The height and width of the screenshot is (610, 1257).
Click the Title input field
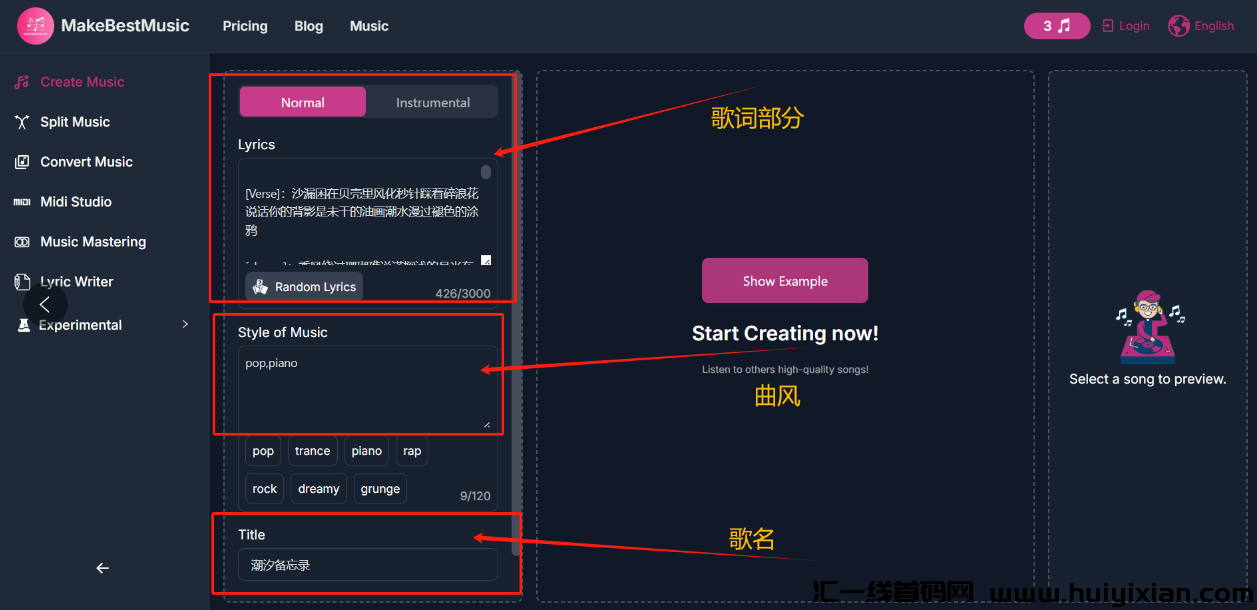click(368, 564)
